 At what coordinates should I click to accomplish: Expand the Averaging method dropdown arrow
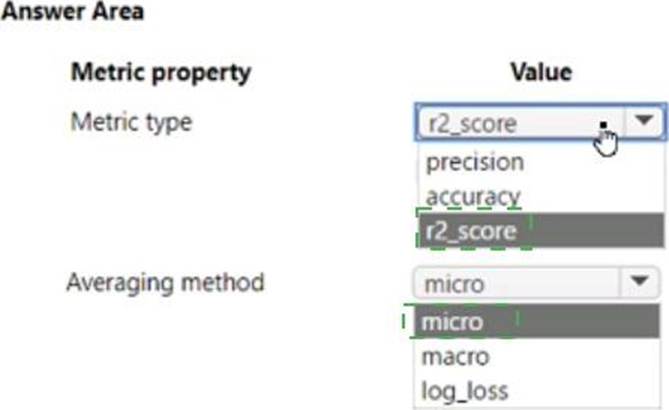(x=639, y=282)
